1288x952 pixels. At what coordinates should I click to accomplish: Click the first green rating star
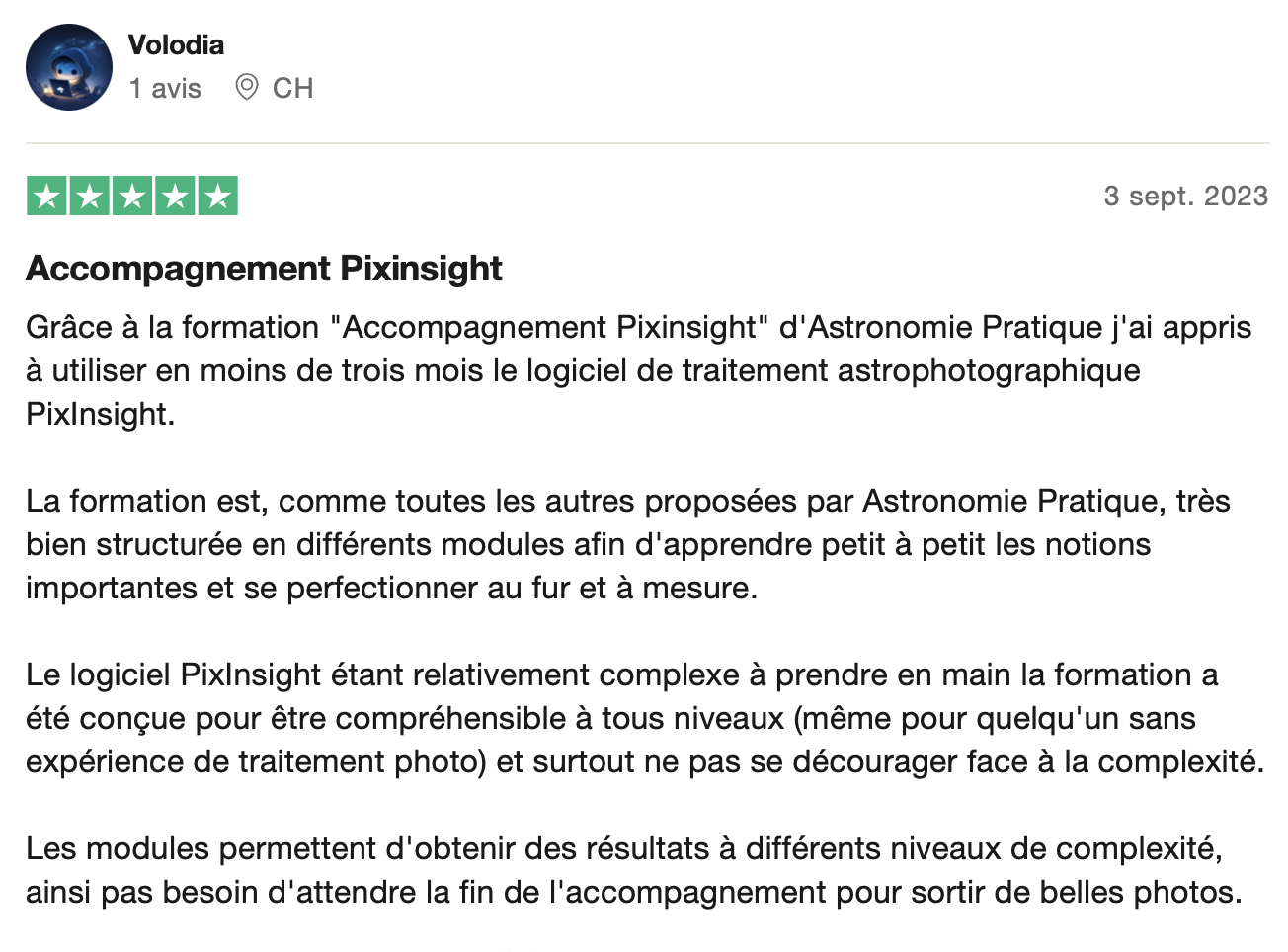coord(46,197)
